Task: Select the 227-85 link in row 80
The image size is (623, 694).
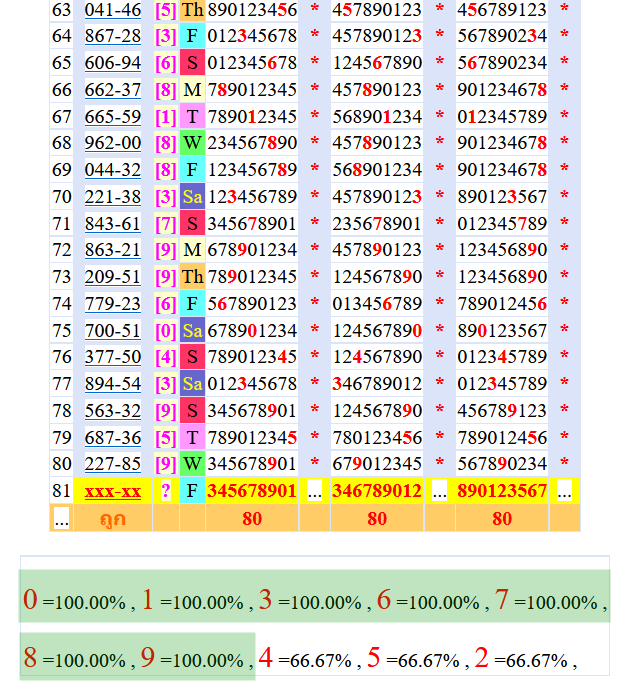Action: coord(112,463)
